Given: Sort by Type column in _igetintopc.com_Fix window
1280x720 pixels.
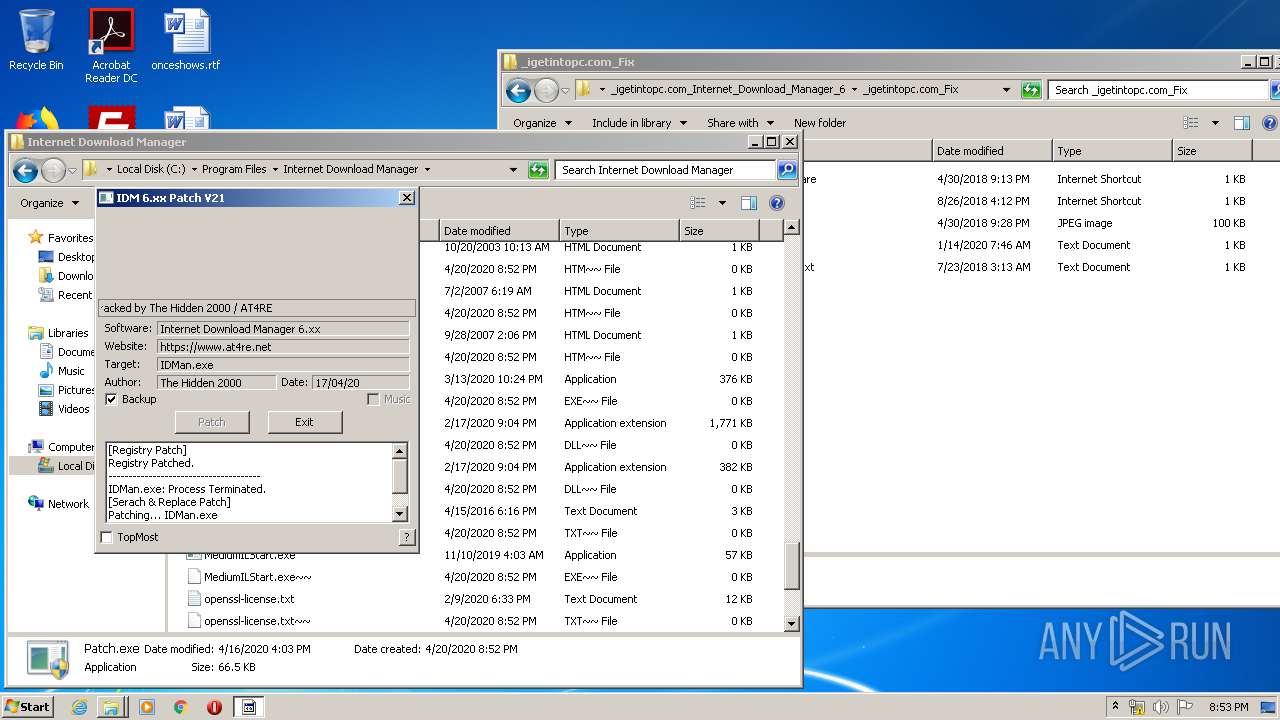Looking at the screenshot, I should (1112, 151).
